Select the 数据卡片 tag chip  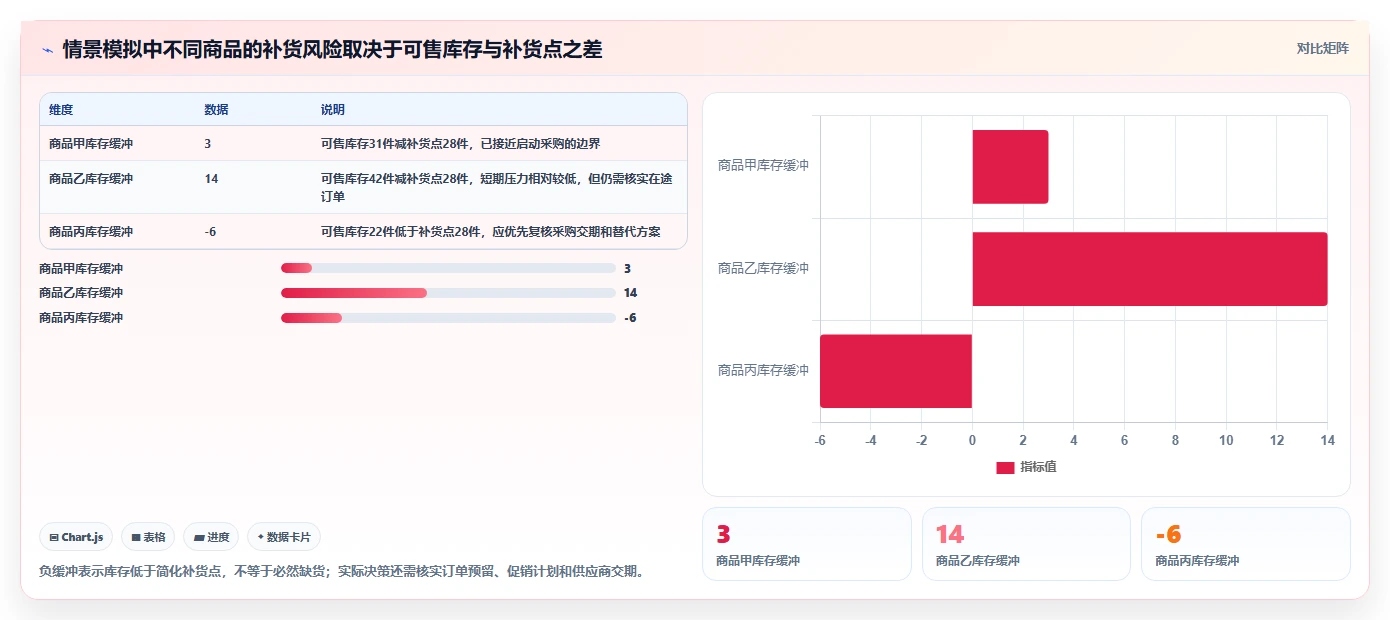click(284, 537)
